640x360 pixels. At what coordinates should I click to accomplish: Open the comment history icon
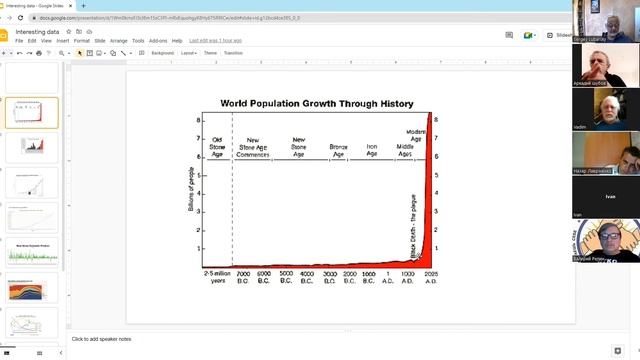[x=509, y=35]
